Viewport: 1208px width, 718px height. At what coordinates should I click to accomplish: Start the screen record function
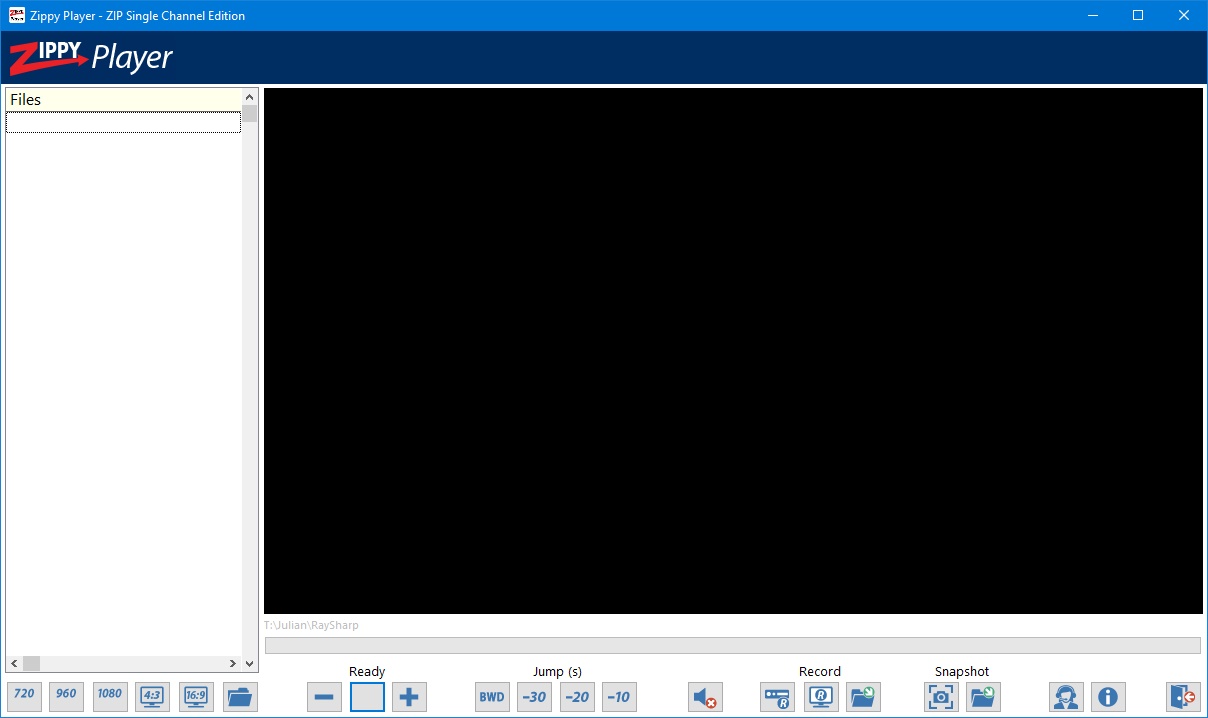pyautogui.click(x=821, y=697)
